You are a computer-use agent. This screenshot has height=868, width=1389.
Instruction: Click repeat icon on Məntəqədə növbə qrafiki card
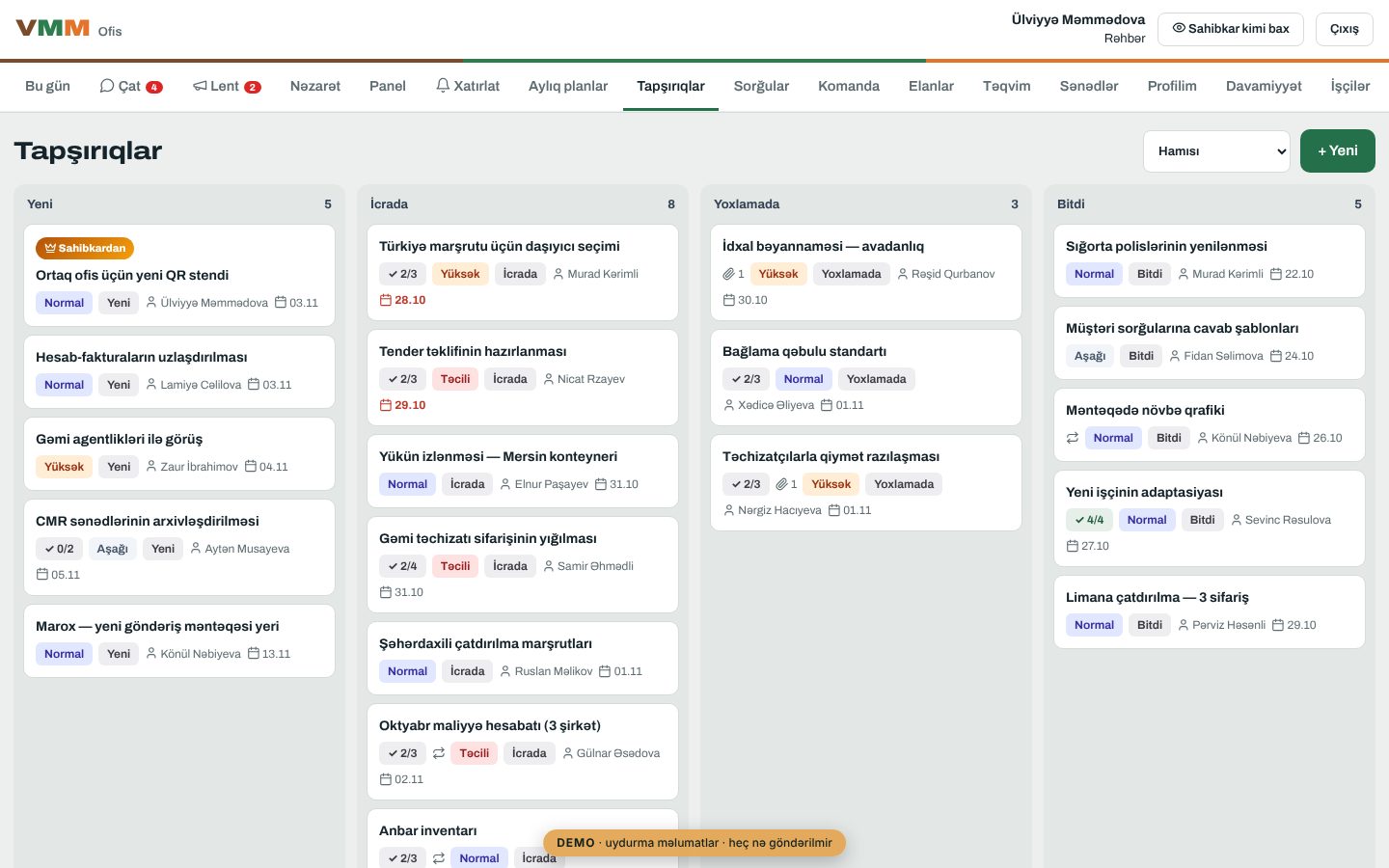pyautogui.click(x=1073, y=438)
